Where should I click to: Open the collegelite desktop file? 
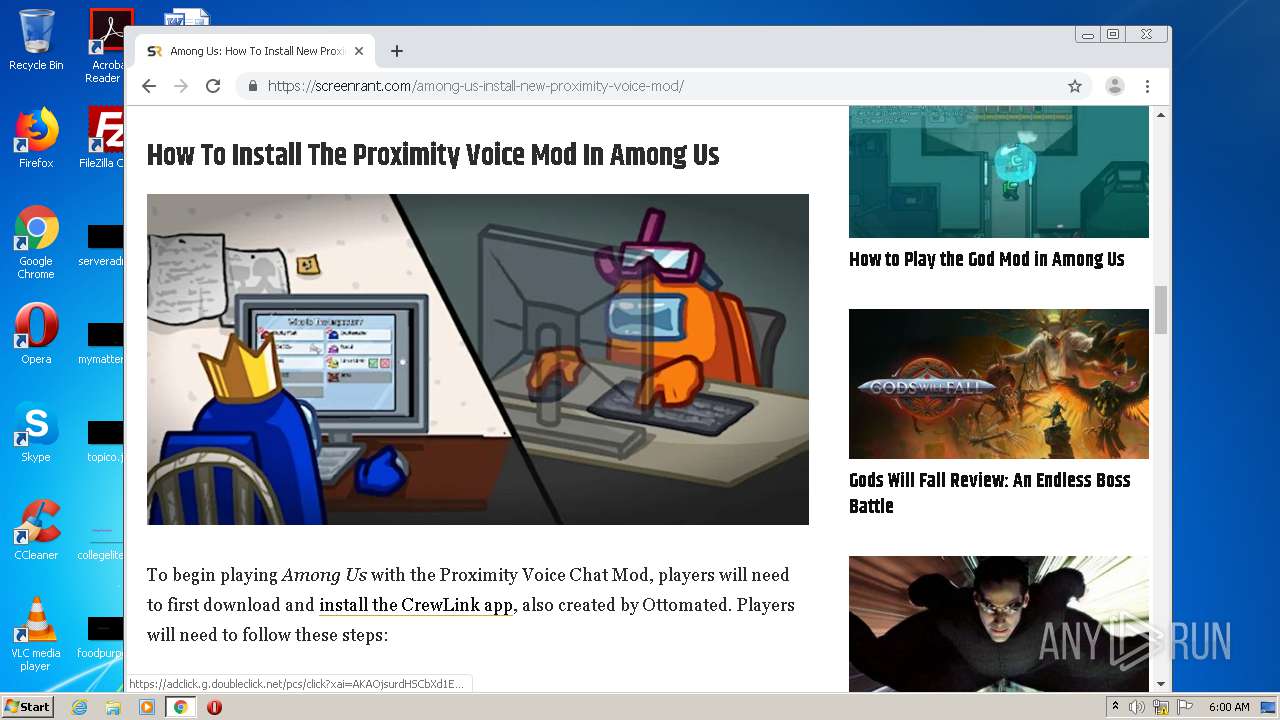click(102, 538)
